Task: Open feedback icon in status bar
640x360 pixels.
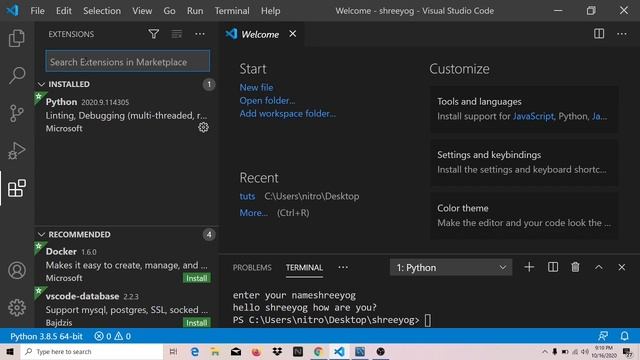Action: click(x=603, y=336)
